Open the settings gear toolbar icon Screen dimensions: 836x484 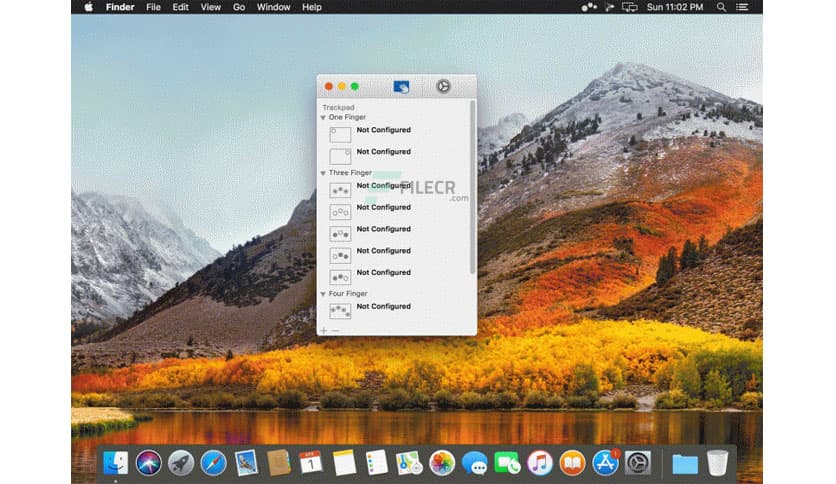443,87
